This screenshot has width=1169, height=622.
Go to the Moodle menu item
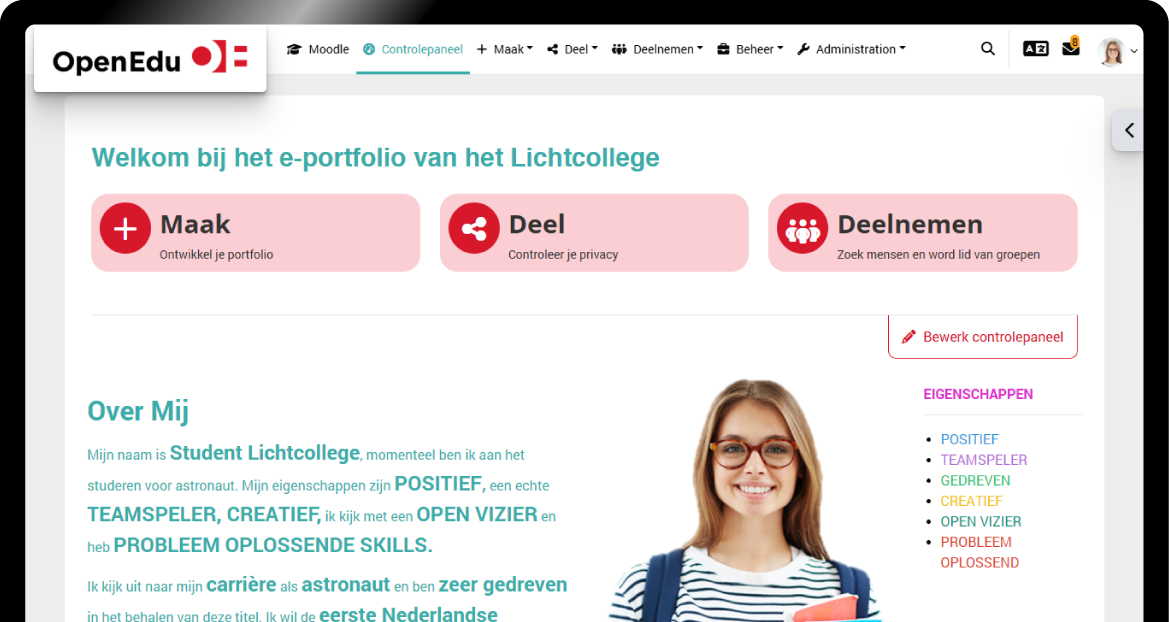tap(318, 49)
